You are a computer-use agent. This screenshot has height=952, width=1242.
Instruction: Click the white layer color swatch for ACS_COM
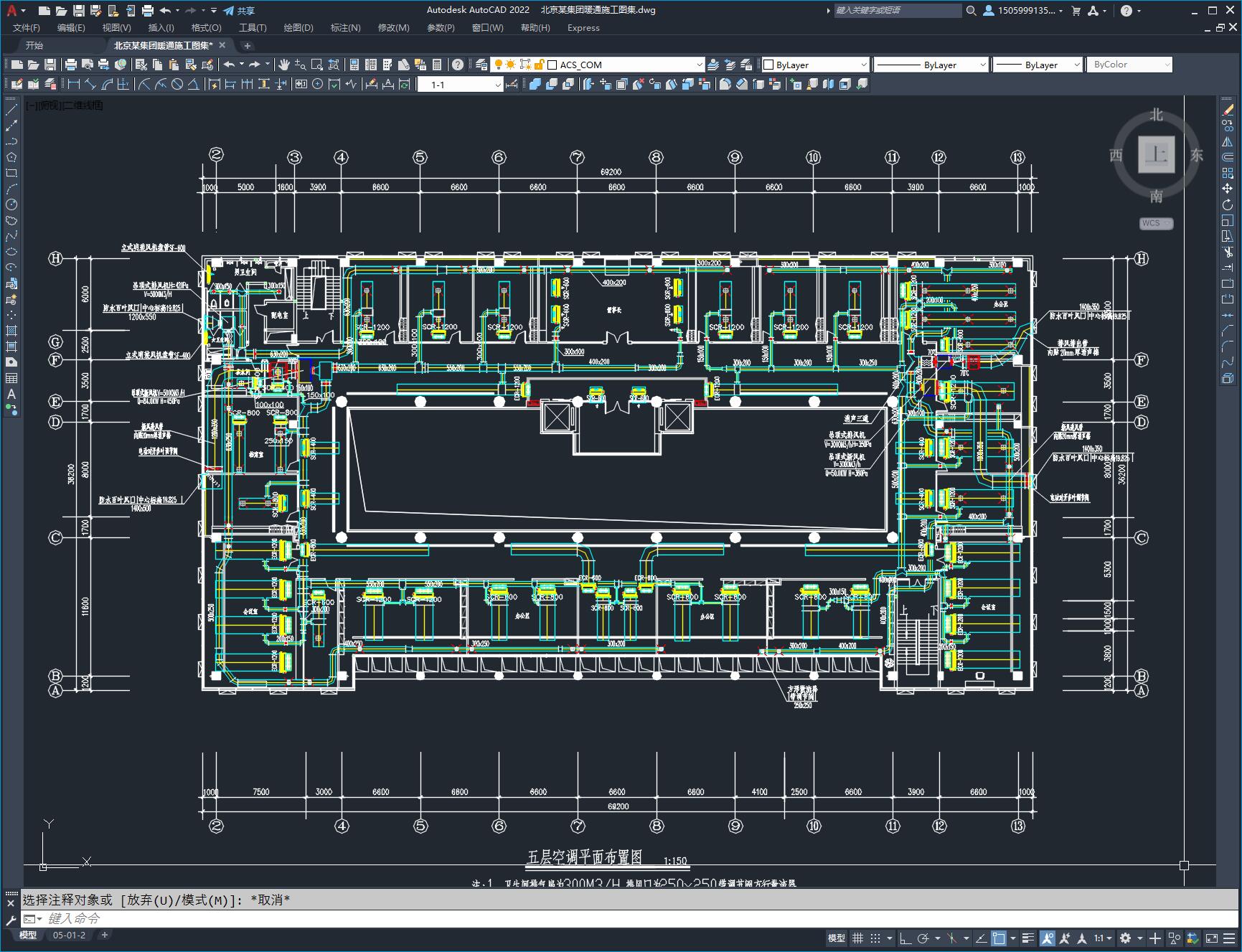[x=552, y=65]
